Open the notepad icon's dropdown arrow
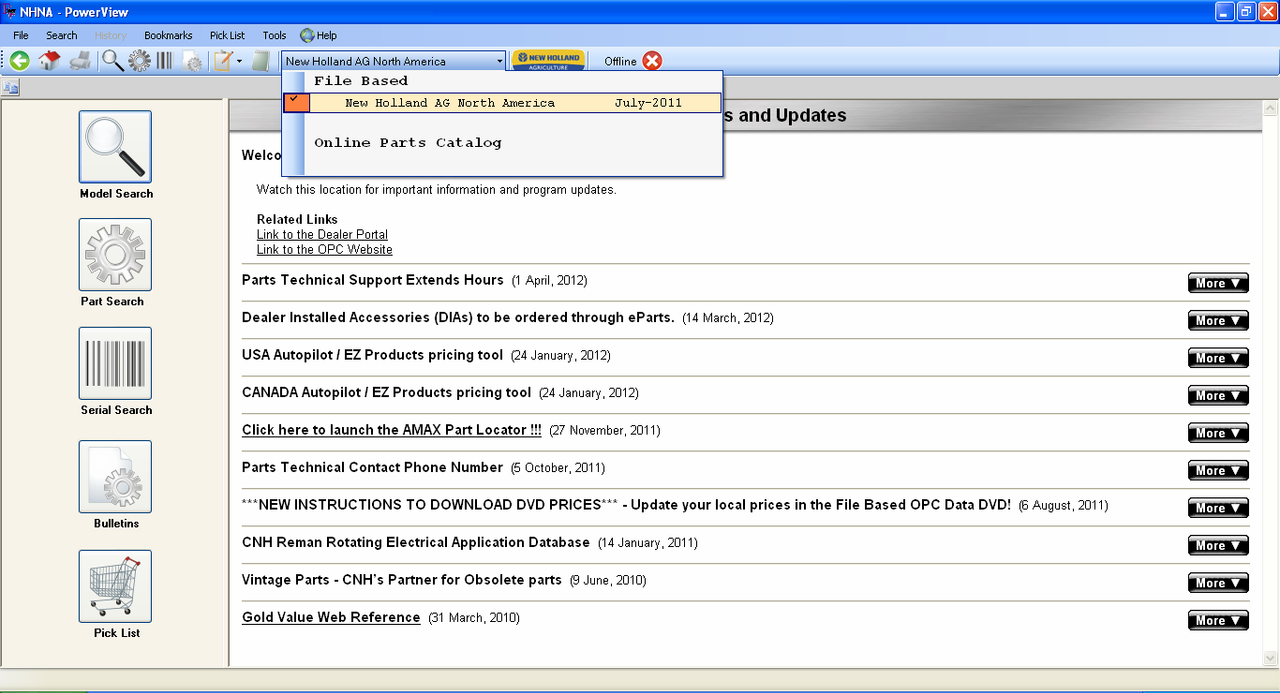 pos(239,61)
